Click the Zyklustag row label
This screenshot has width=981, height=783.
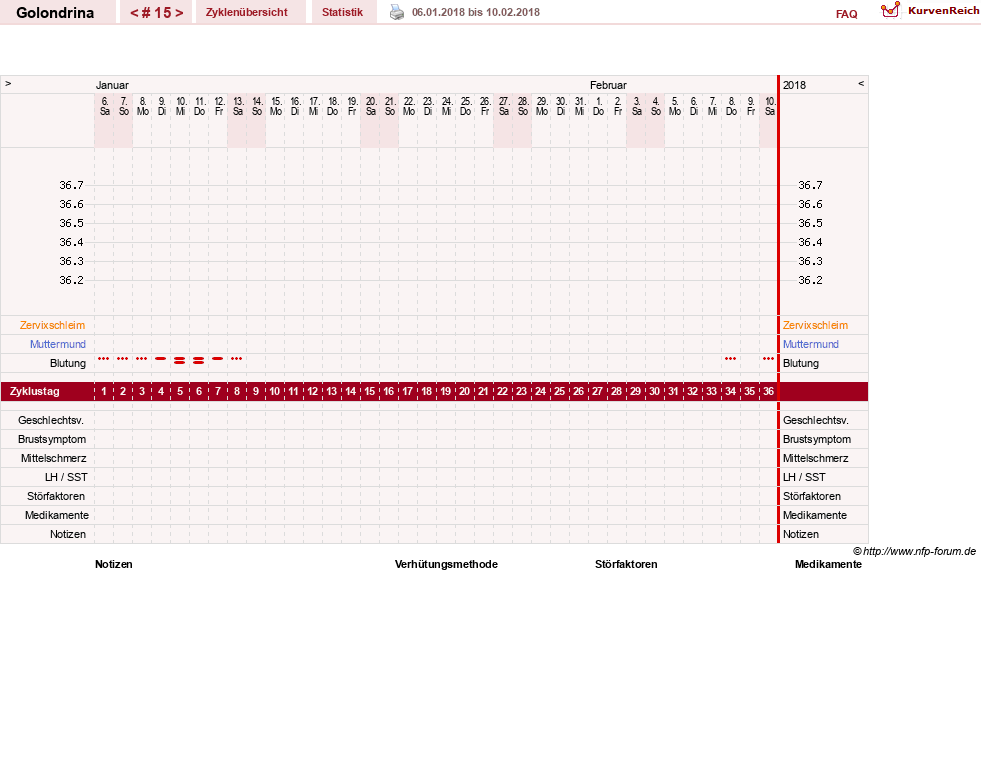34,392
